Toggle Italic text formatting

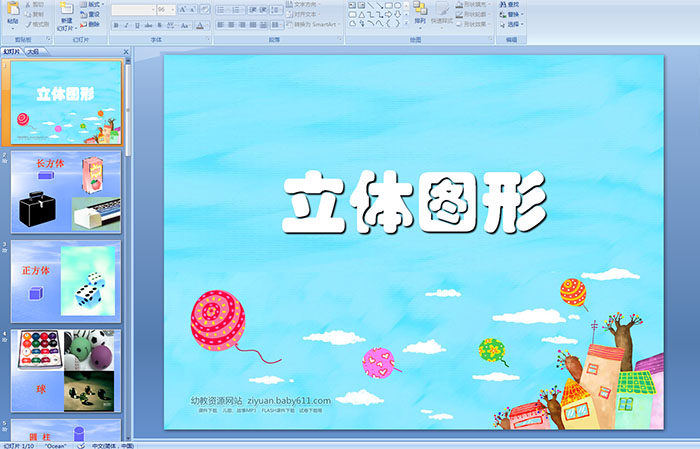tap(125, 25)
